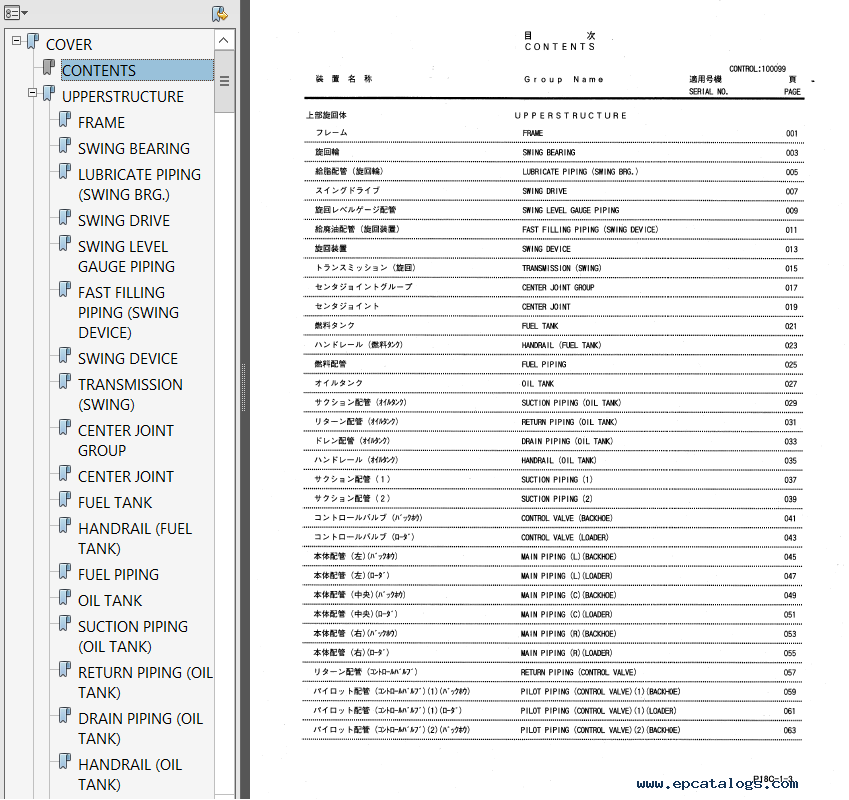
Task: Open FAST FILLING PIPING (SWING DEVICE) bookmark
Action: tap(128, 312)
